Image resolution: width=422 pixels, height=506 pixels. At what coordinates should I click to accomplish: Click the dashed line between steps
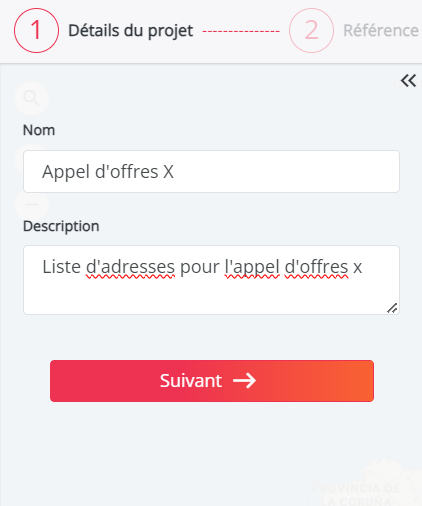241,31
